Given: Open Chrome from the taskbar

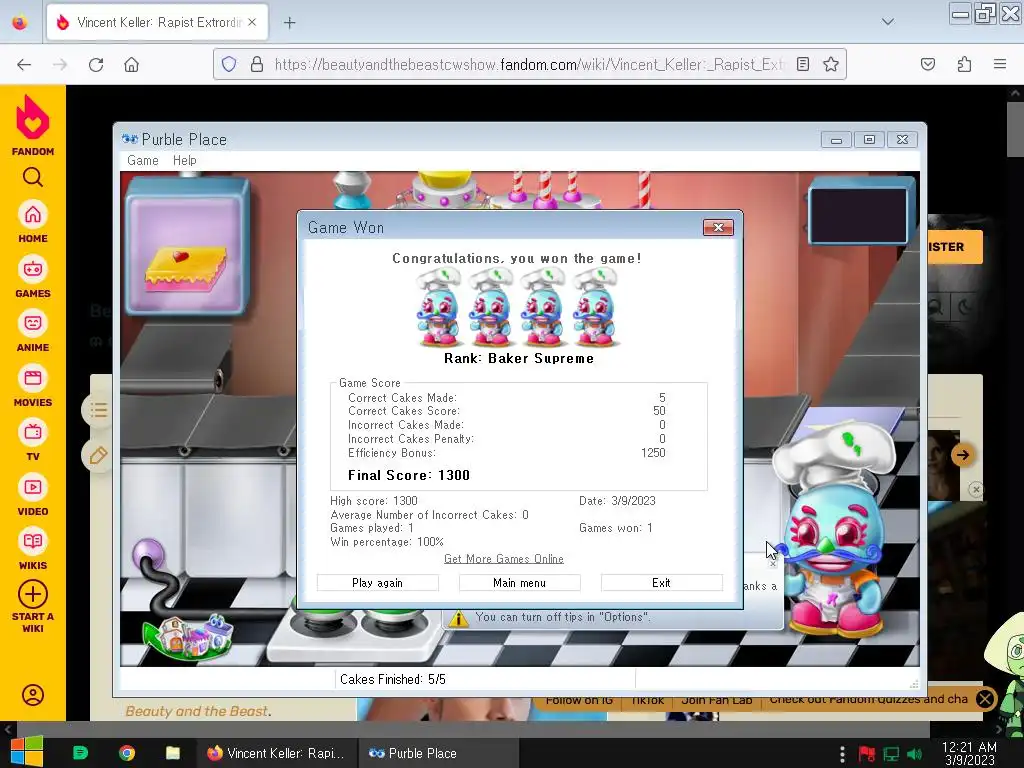Looking at the screenshot, I should 127,753.
